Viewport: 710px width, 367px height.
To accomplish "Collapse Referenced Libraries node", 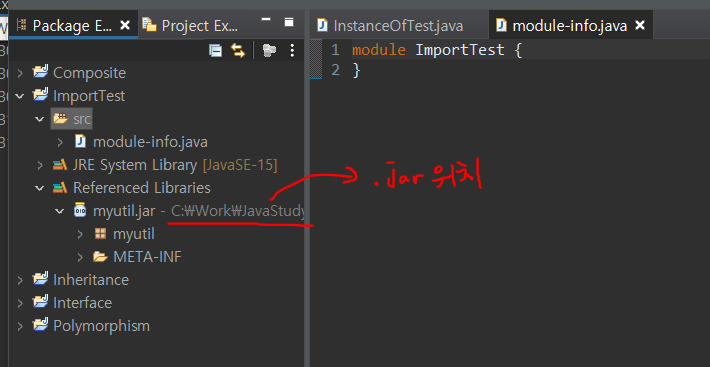I will coord(40,188).
